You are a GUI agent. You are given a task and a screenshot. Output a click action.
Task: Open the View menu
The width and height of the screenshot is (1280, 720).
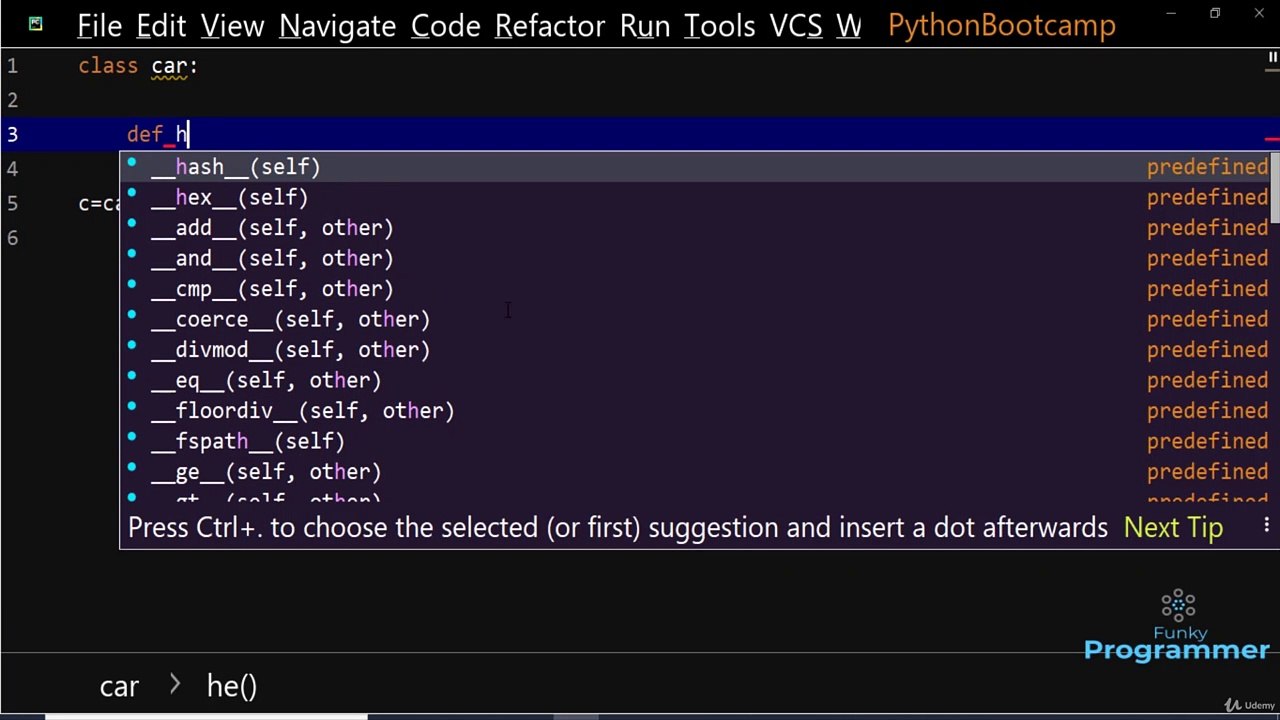coord(232,25)
